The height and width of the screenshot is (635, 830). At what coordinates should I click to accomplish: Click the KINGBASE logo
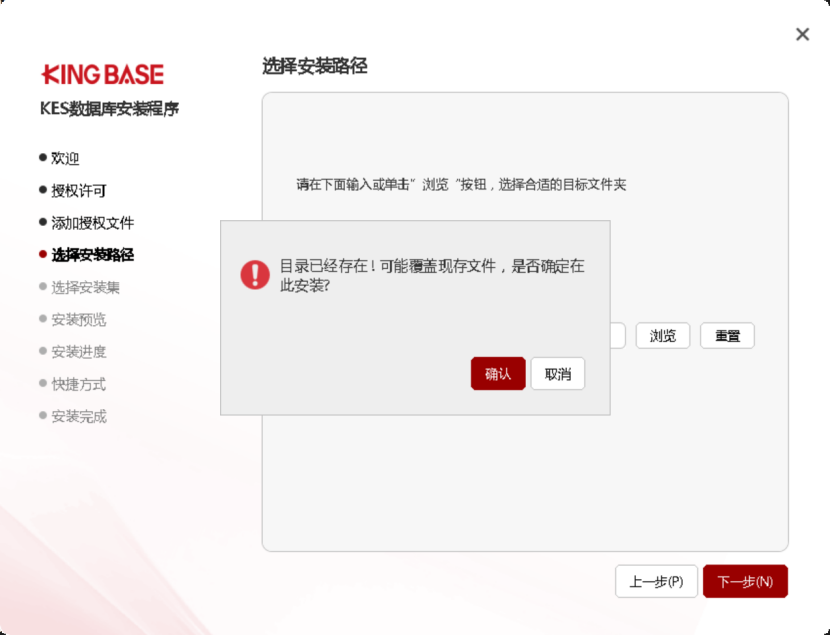pyautogui.click(x=103, y=74)
